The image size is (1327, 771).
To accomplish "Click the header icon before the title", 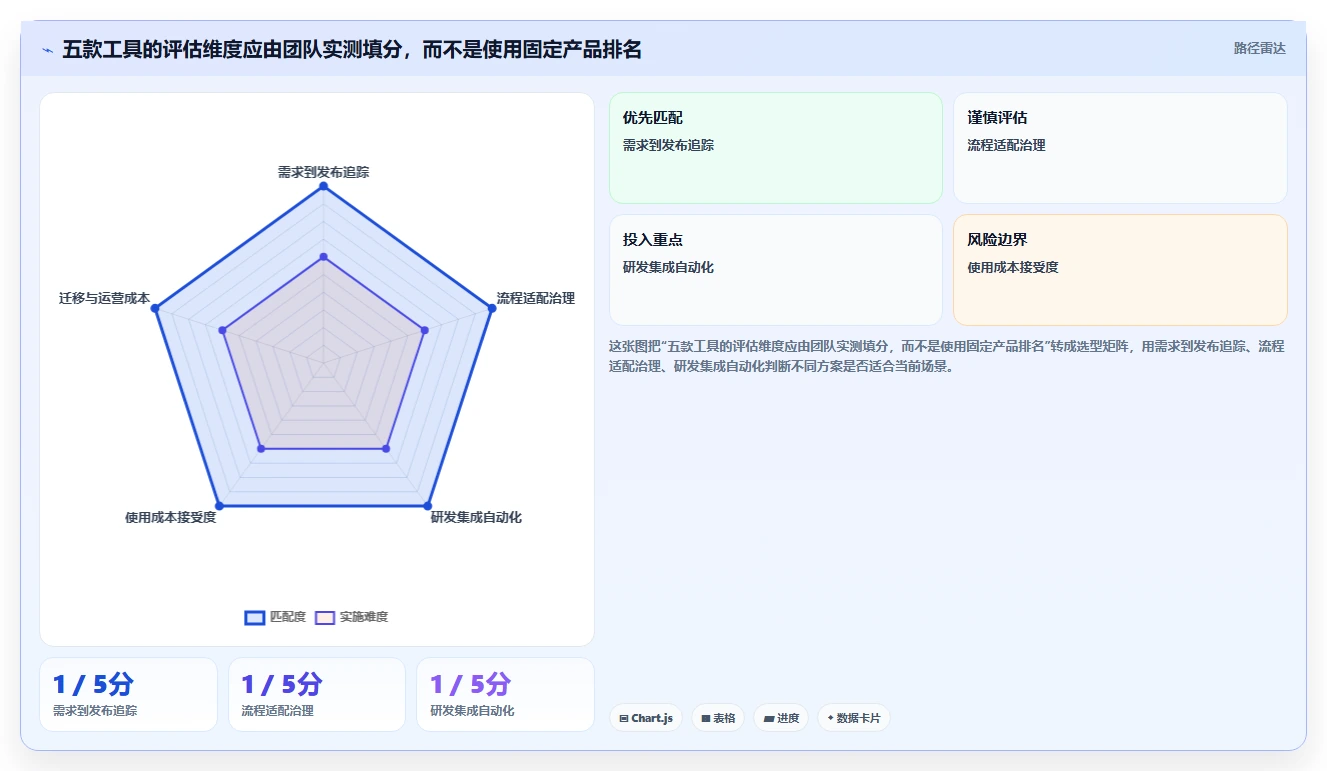I will [x=47, y=49].
